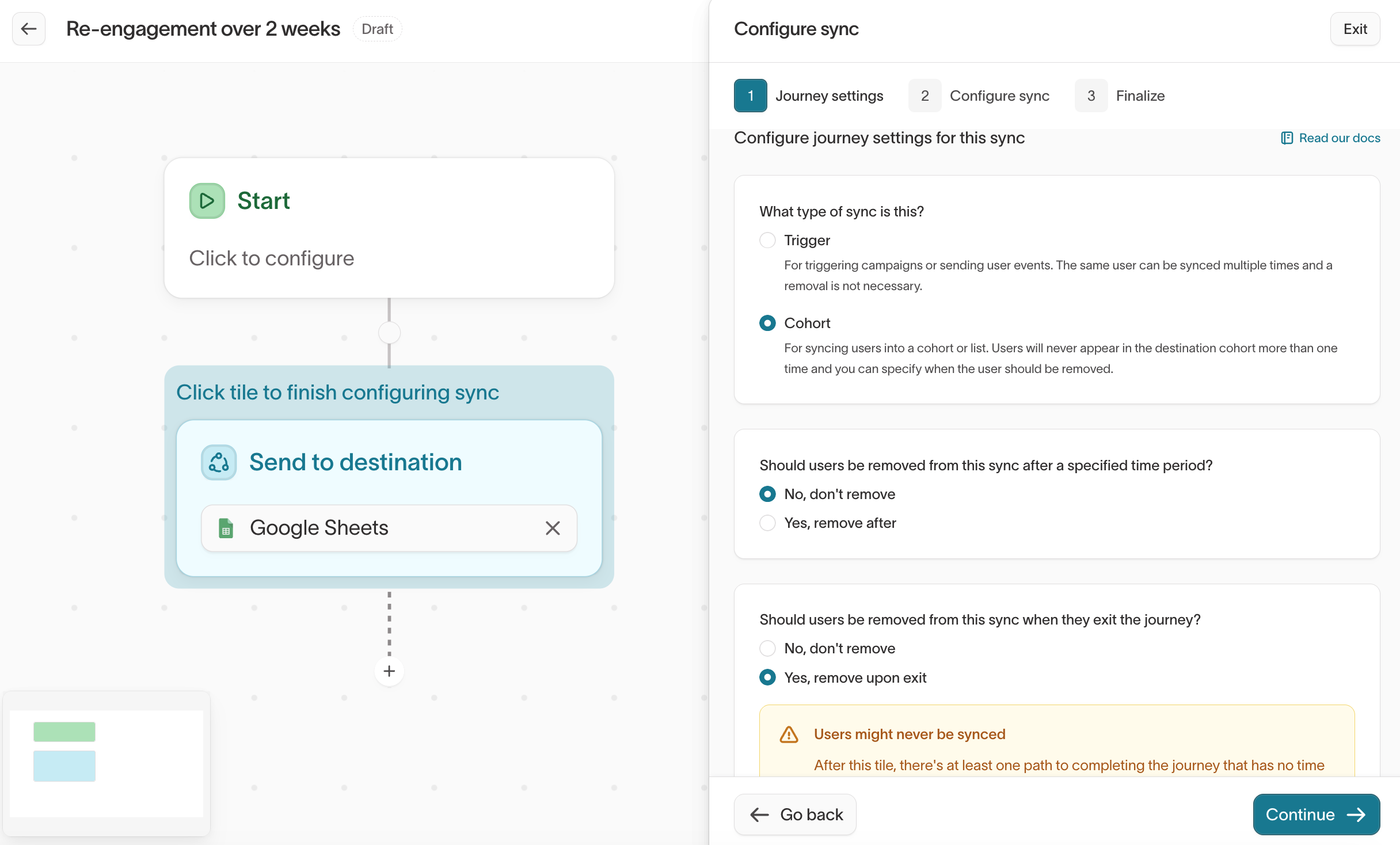This screenshot has height=845, width=1400.
Task: Open the Start tile to configure
Action: click(x=389, y=228)
